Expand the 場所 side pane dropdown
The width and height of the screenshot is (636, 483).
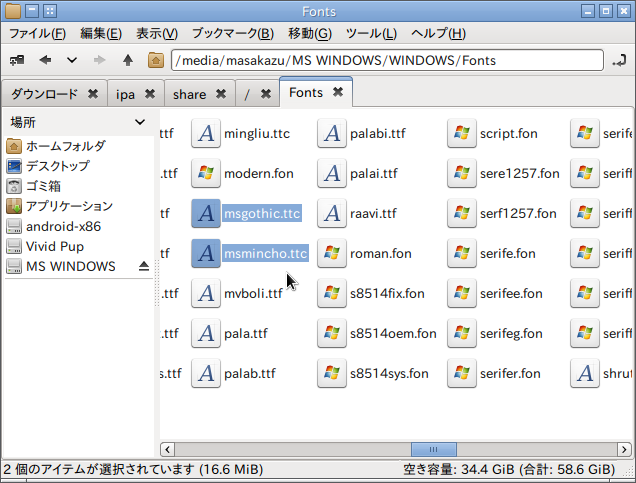pyautogui.click(x=140, y=122)
